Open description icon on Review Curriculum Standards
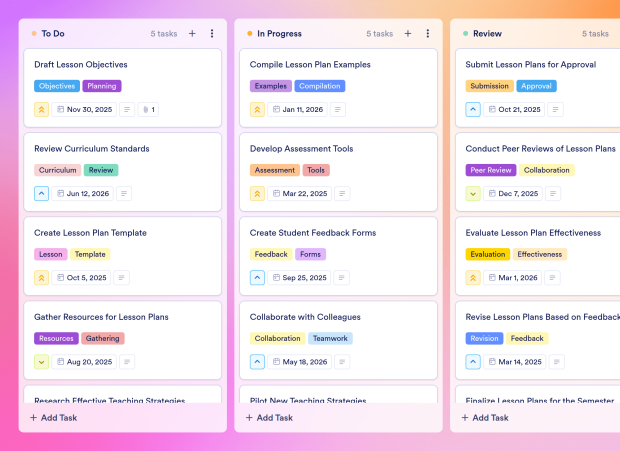Image resolution: width=620 pixels, height=451 pixels. point(124,194)
